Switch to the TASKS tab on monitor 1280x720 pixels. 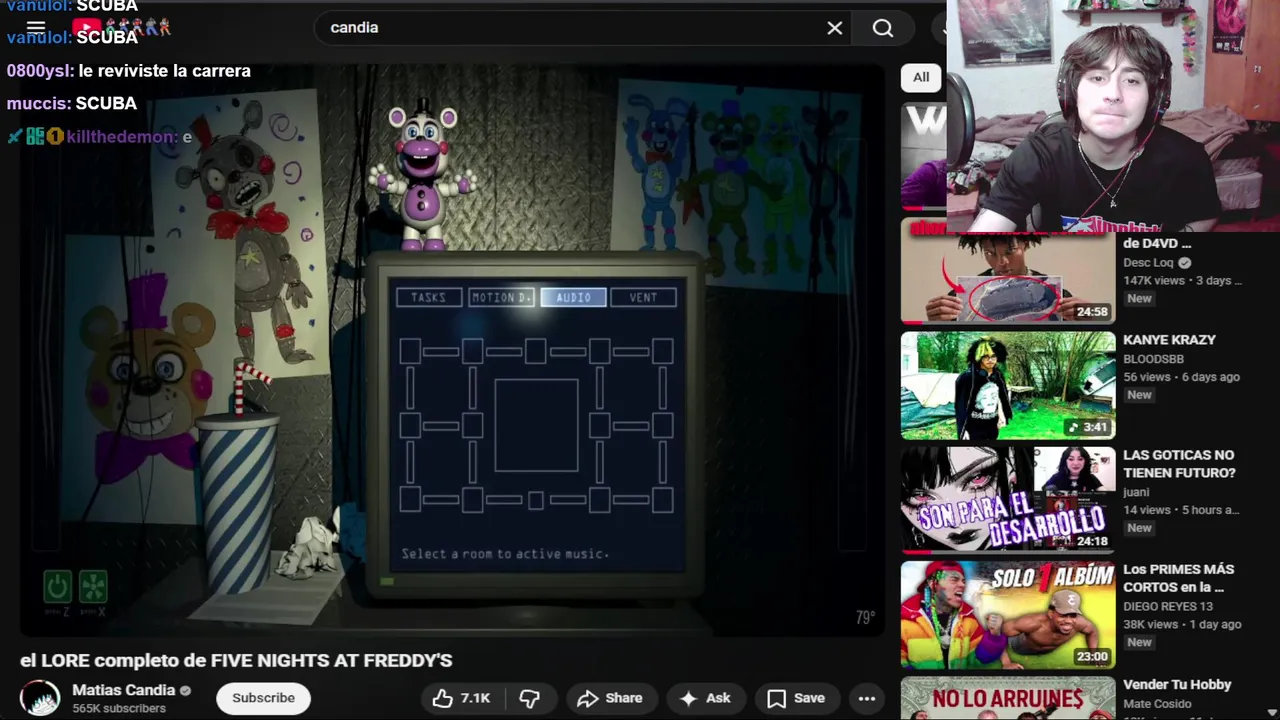[429, 297]
